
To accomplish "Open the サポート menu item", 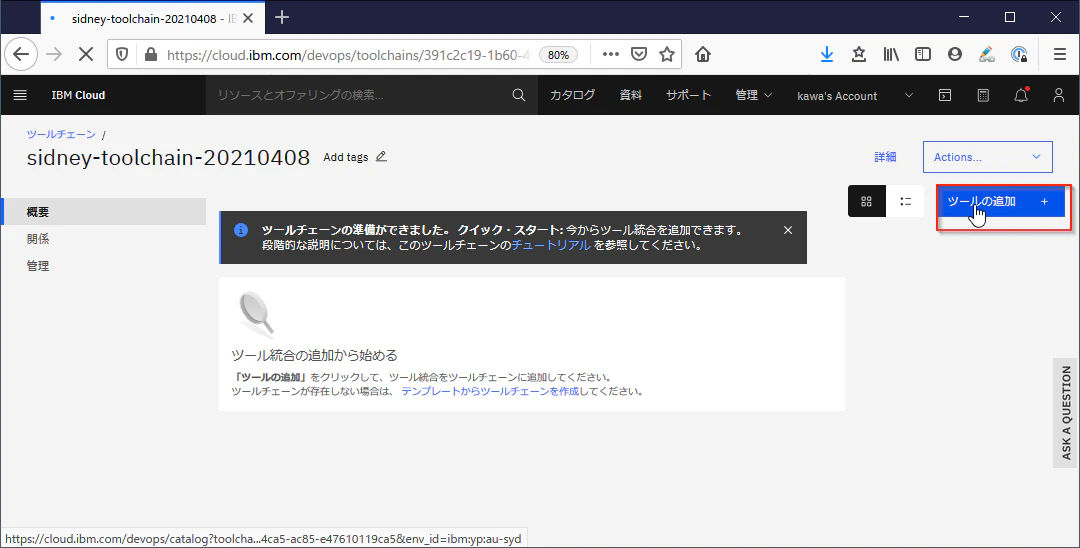I will tap(688, 95).
